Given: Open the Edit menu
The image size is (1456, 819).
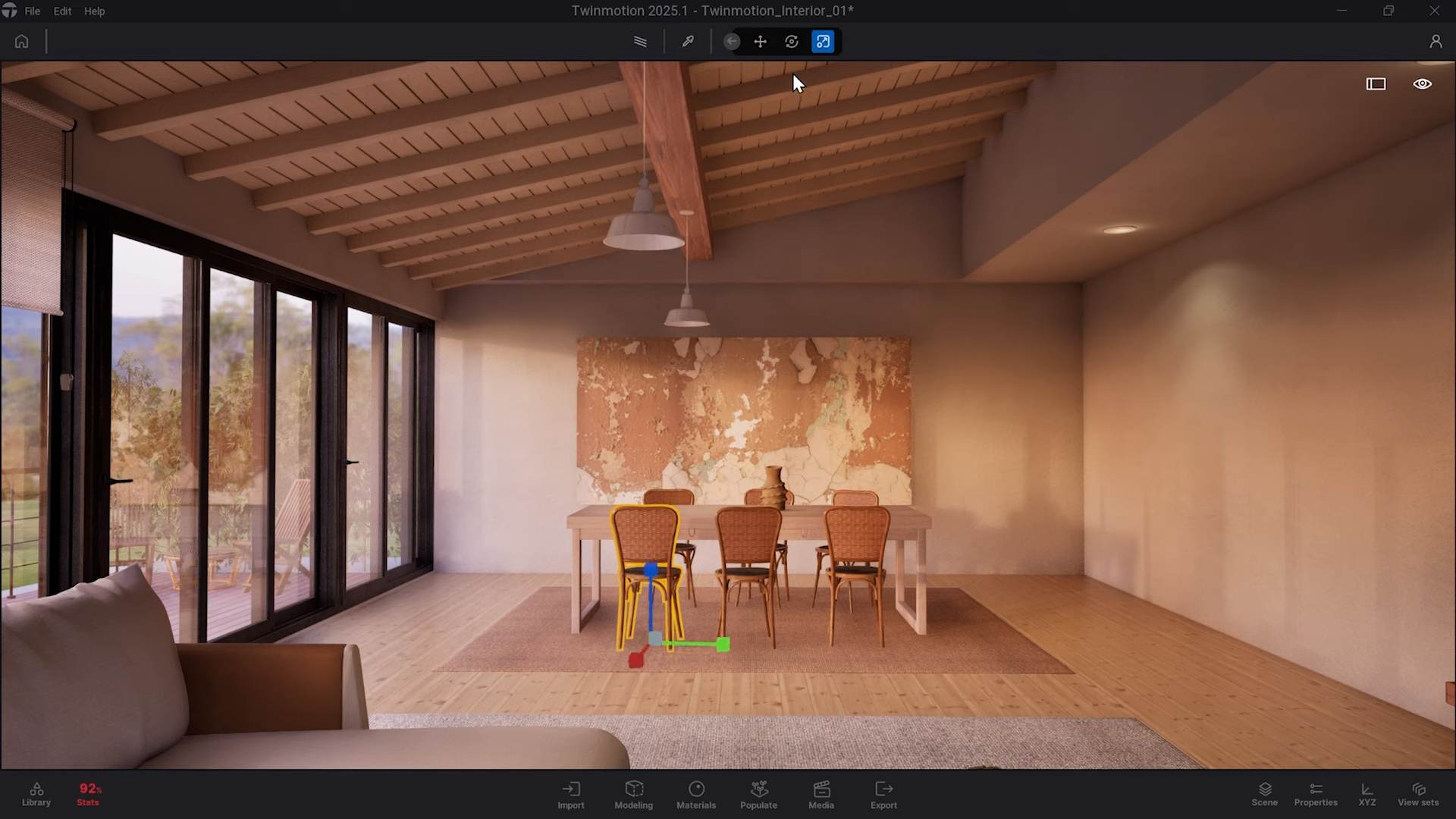Looking at the screenshot, I should point(62,11).
